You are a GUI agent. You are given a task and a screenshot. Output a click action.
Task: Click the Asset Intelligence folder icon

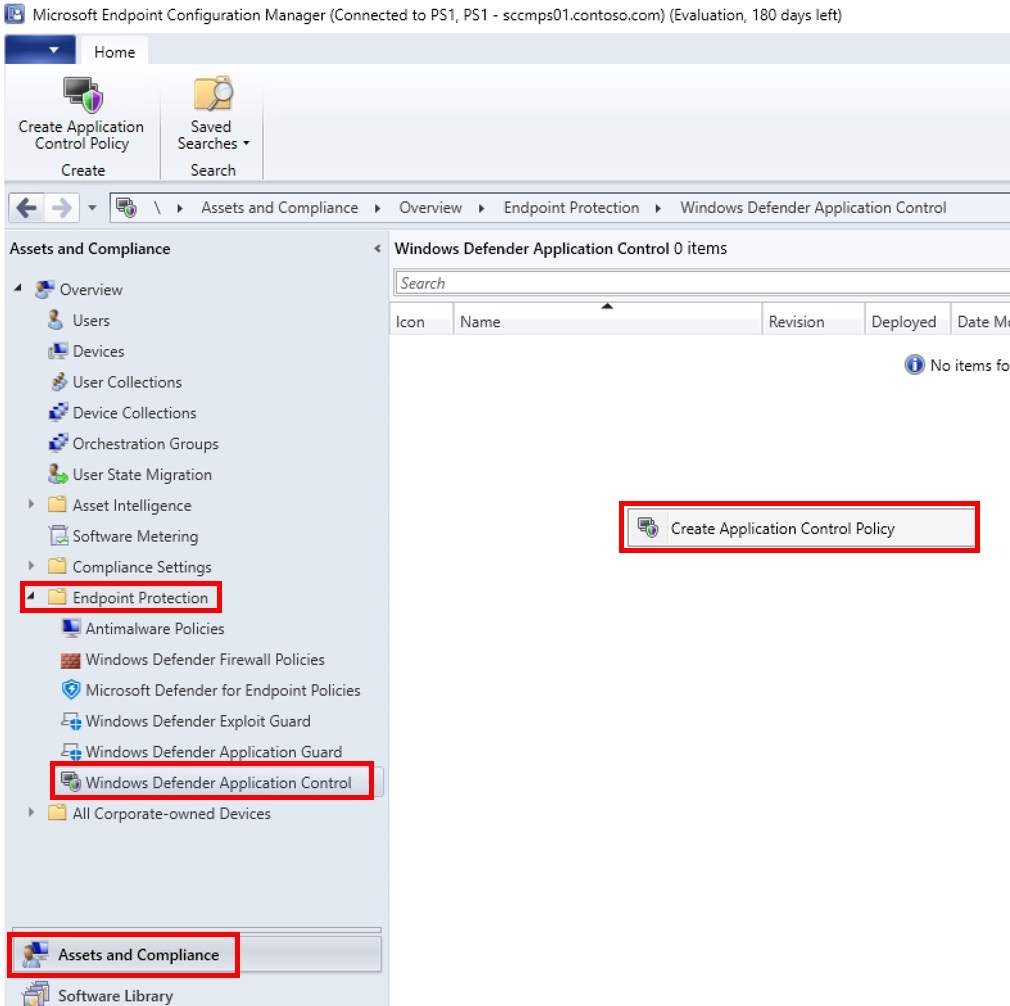click(x=57, y=504)
